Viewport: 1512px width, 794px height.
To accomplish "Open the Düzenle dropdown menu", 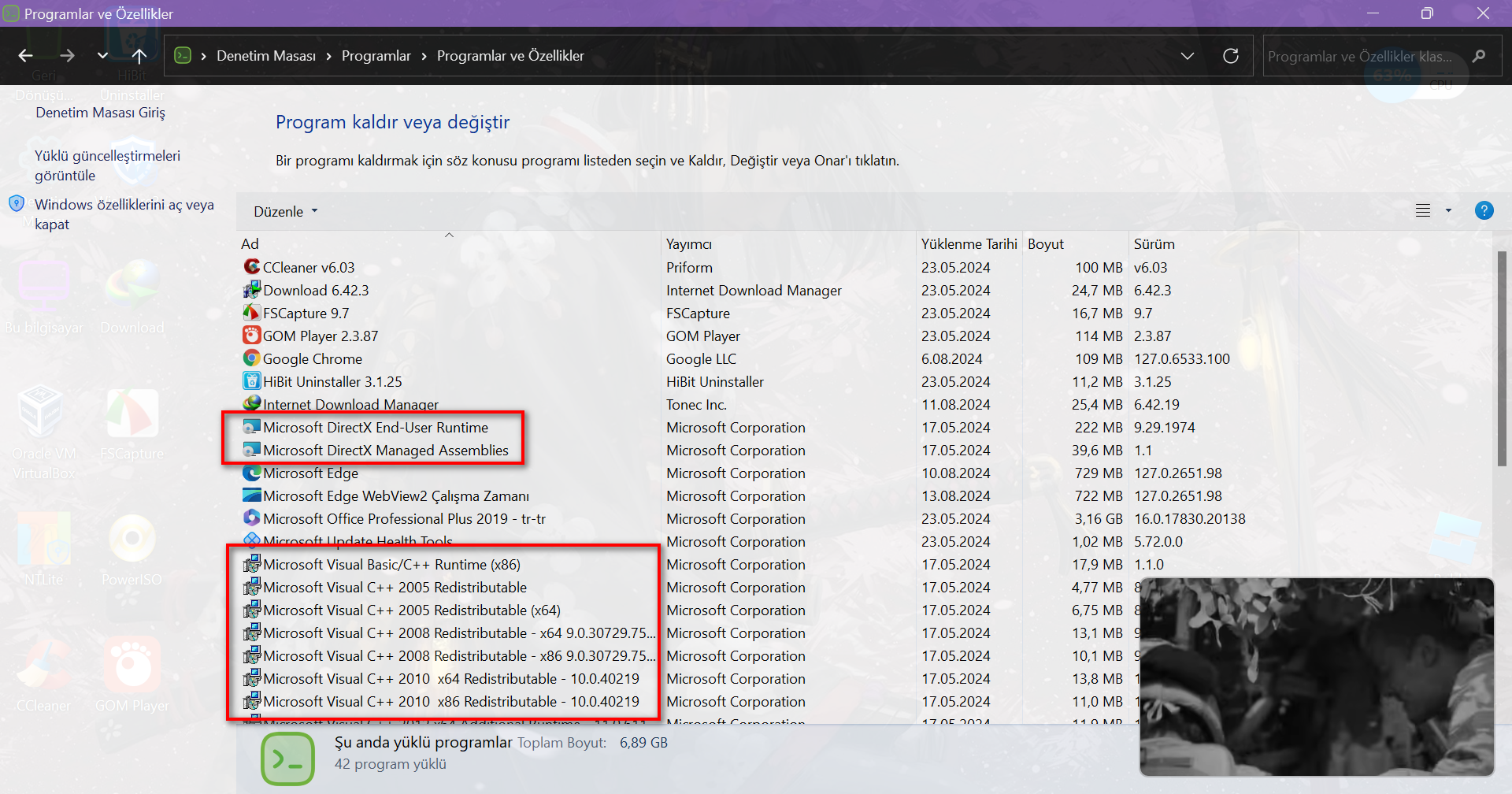I will pos(286,211).
